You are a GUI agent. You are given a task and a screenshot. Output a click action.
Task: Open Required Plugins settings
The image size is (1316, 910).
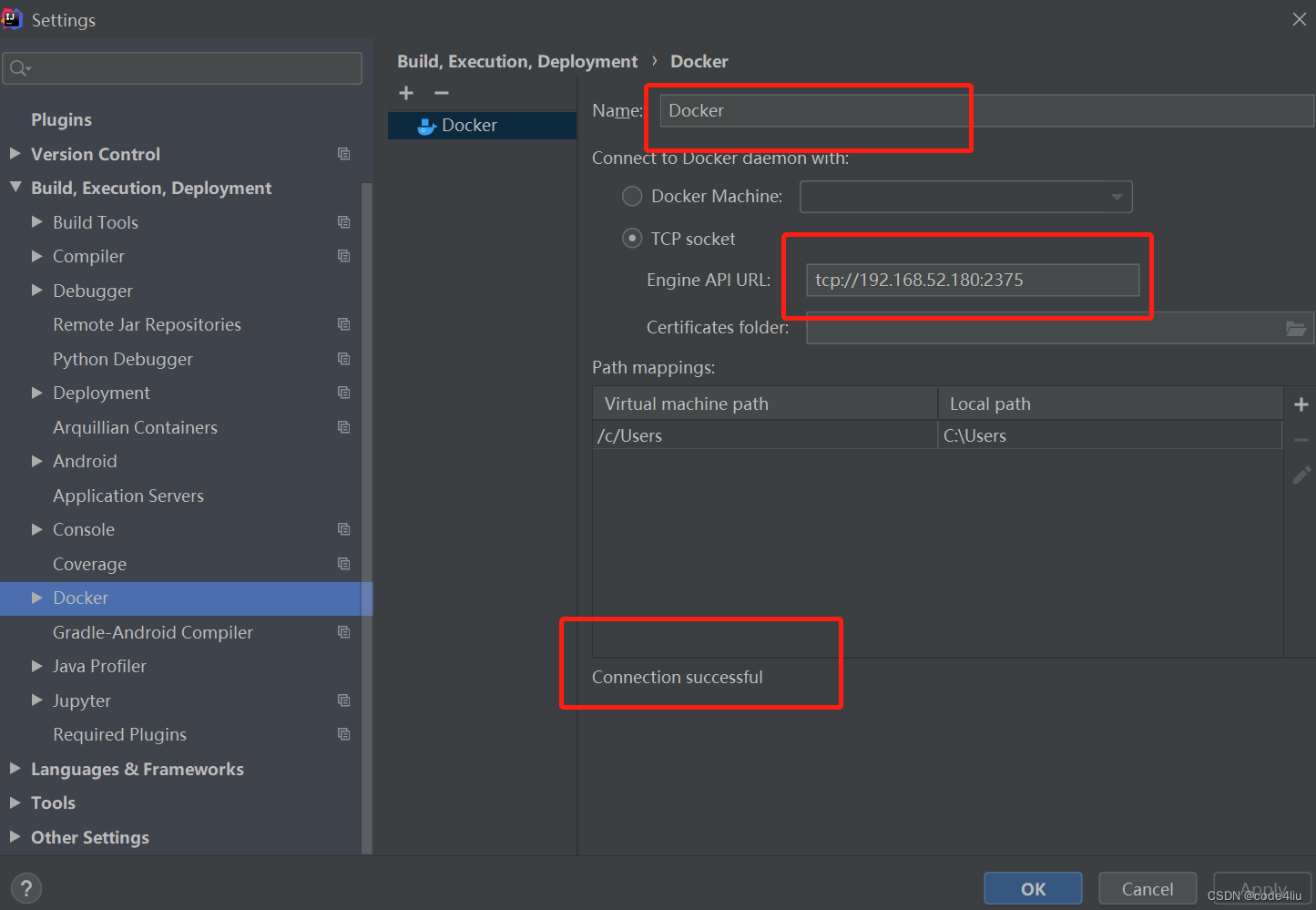pos(119,734)
